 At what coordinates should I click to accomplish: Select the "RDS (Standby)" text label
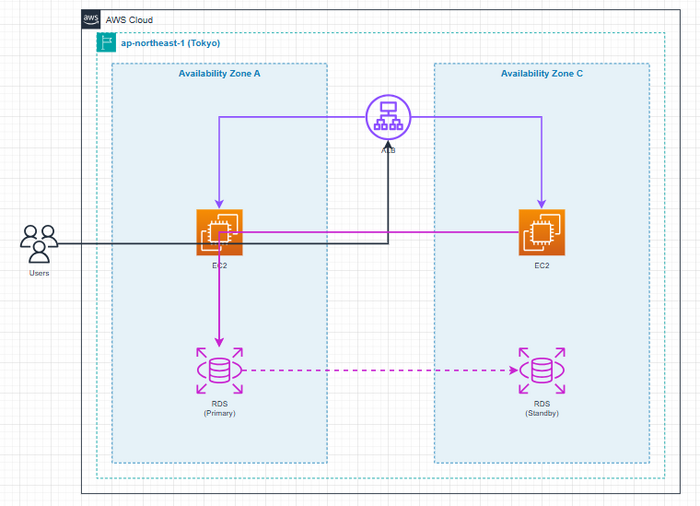(541, 407)
